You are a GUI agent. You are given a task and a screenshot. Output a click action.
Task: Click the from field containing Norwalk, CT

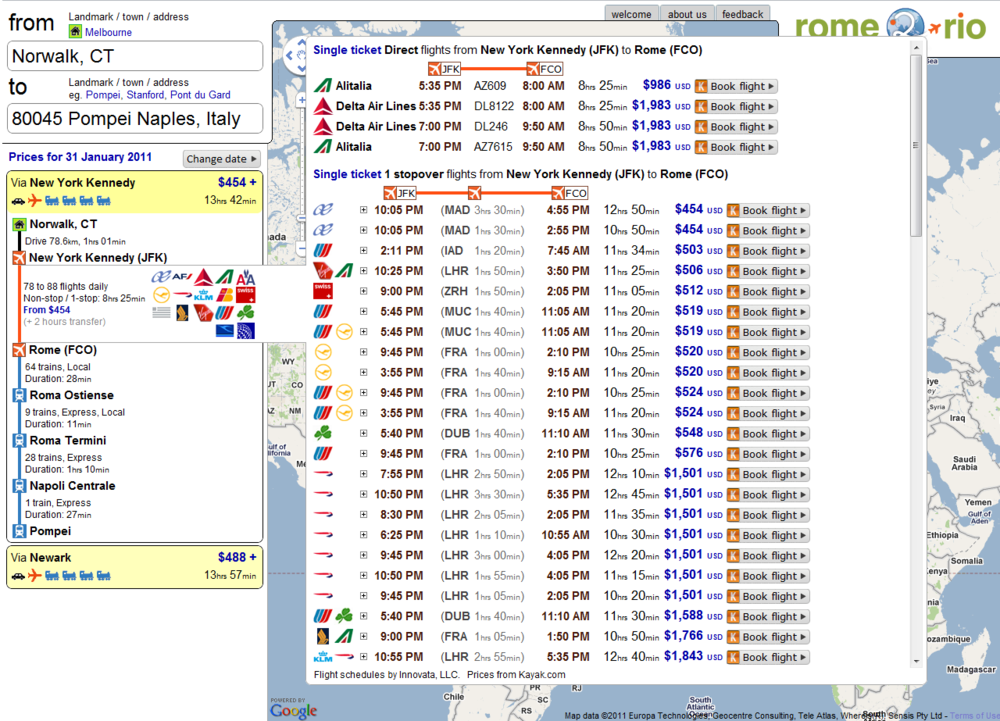coord(135,56)
